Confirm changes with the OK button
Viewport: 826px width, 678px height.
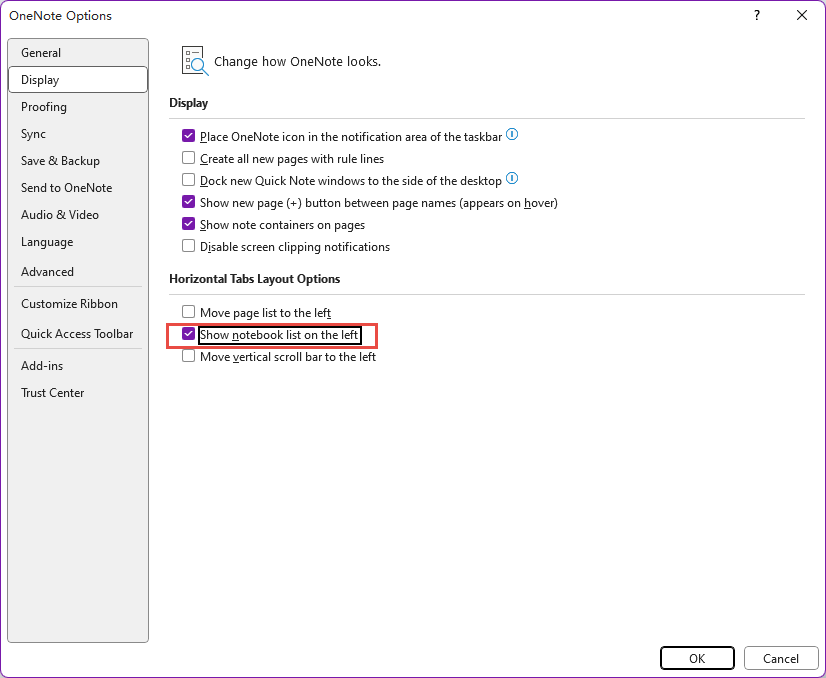[697, 658]
